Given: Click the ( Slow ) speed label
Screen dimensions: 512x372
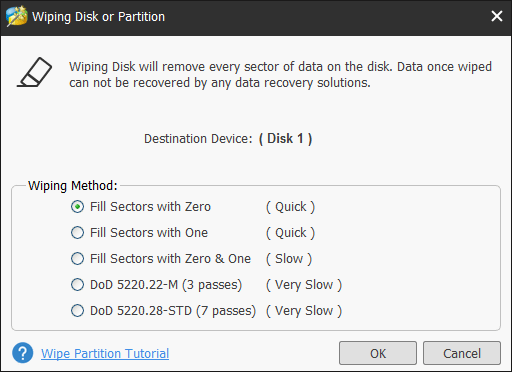Looking at the screenshot, I should 289,259.
